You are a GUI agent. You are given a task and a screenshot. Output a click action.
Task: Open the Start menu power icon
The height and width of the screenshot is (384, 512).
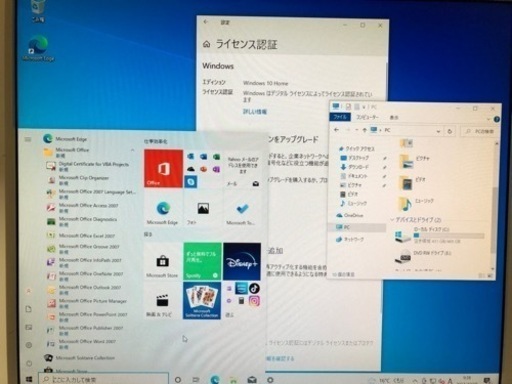click(x=29, y=363)
